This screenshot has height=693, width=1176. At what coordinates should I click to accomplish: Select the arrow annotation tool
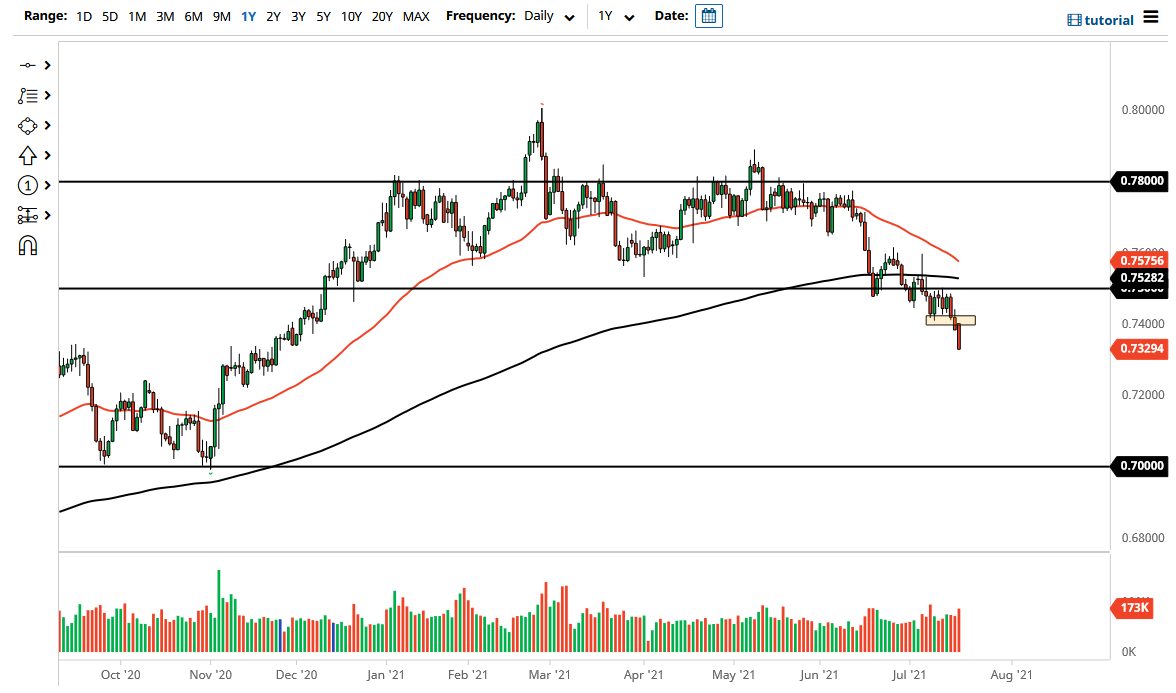[x=28, y=155]
